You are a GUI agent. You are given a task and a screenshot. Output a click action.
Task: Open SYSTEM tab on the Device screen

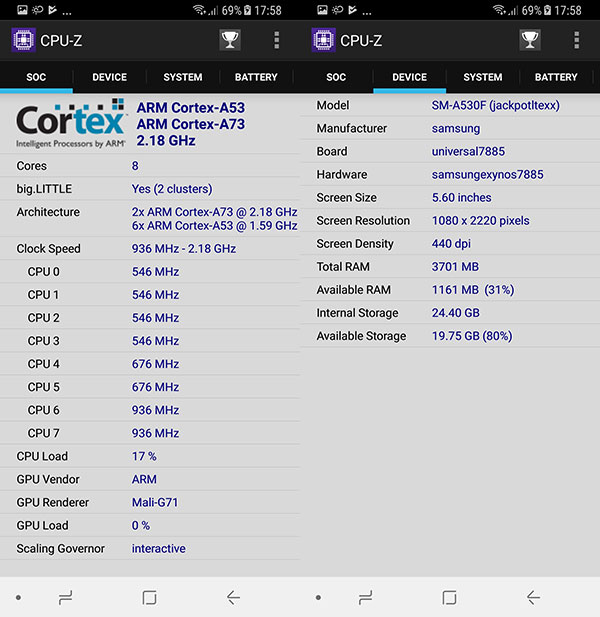pyautogui.click(x=482, y=77)
